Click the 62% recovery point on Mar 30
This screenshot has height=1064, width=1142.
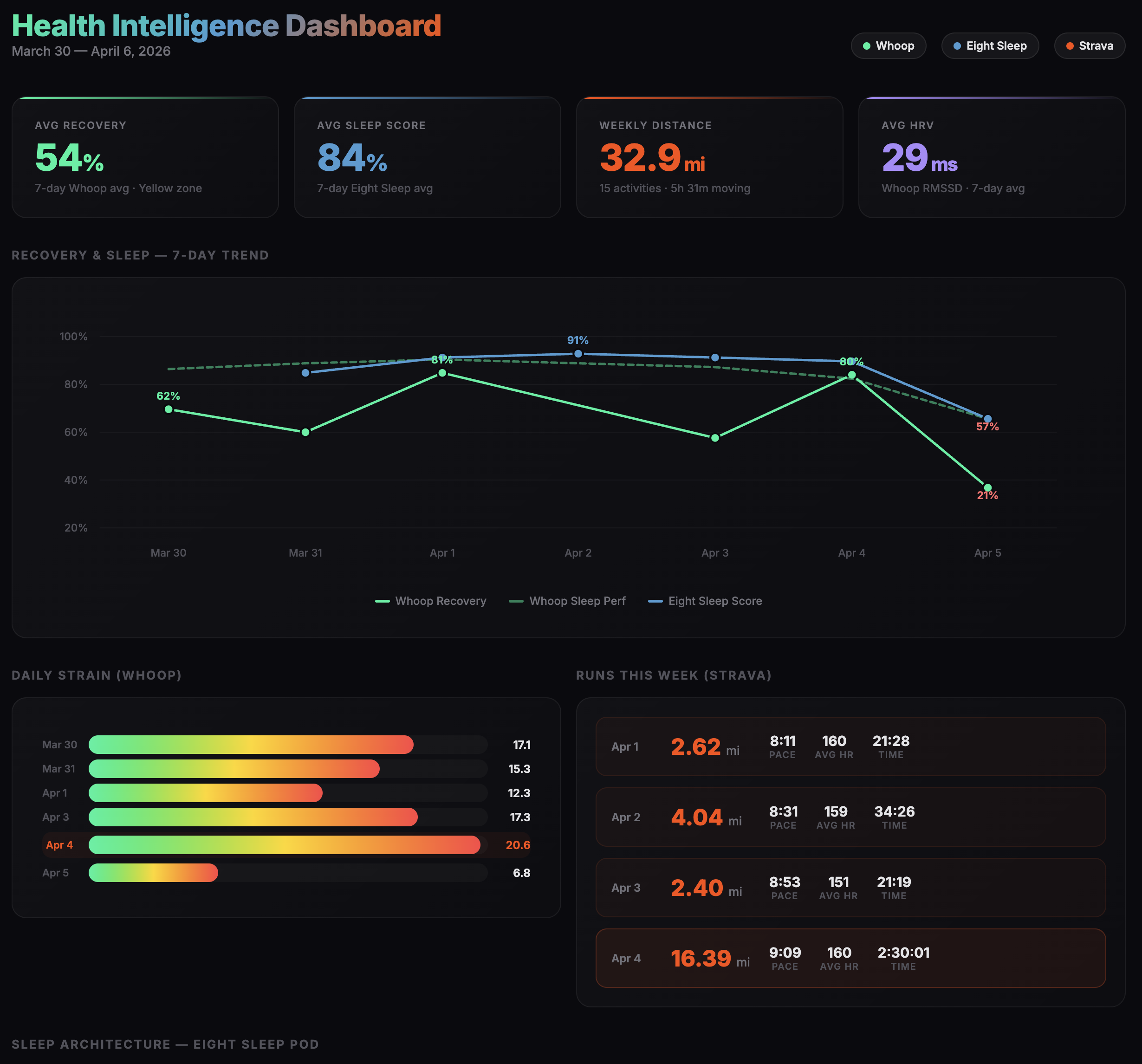click(x=169, y=409)
